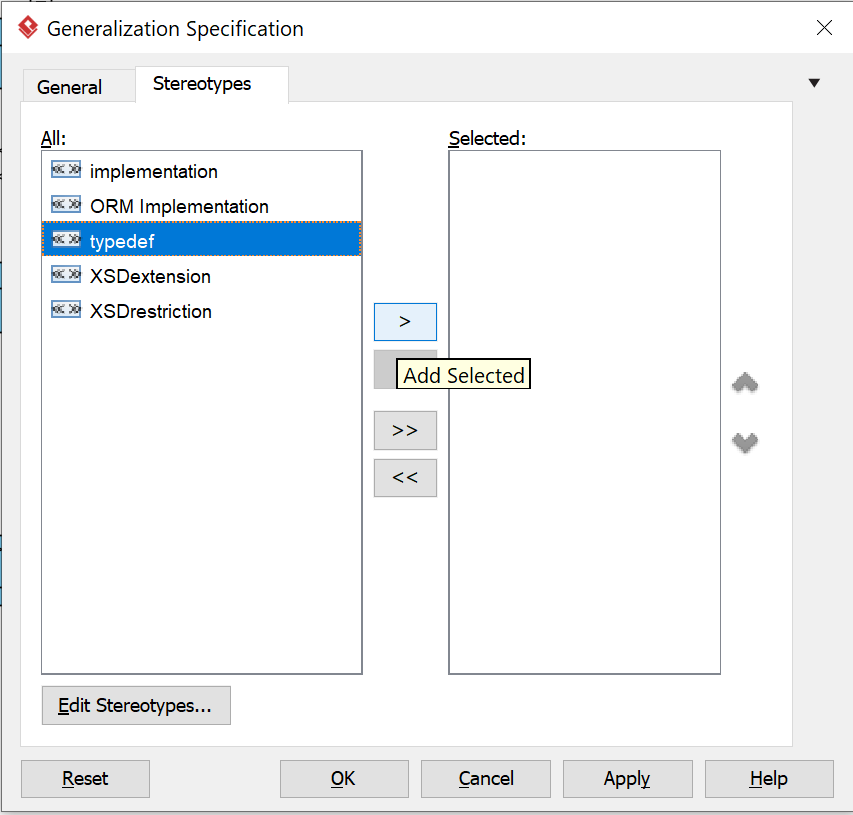Move selected stereotype up with arrow
The image size is (853, 815).
coord(745,383)
